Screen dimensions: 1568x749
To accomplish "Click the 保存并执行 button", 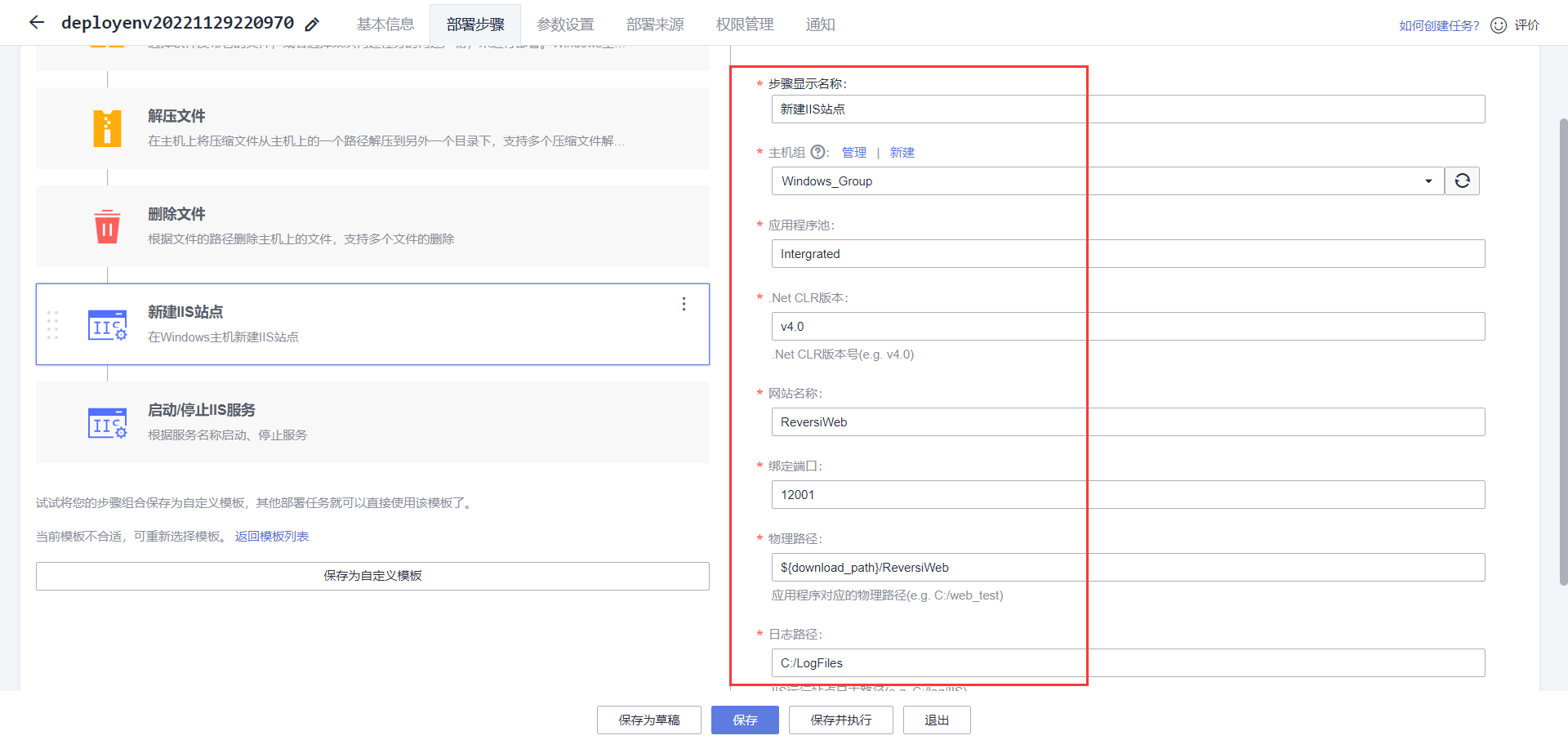I will pyautogui.click(x=840, y=720).
